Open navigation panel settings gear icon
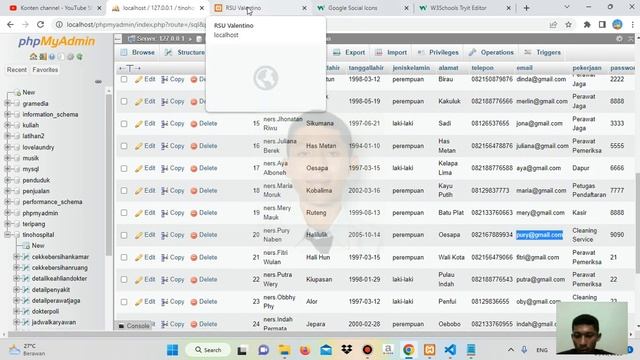This screenshot has height=360, width=640. pos(70,56)
